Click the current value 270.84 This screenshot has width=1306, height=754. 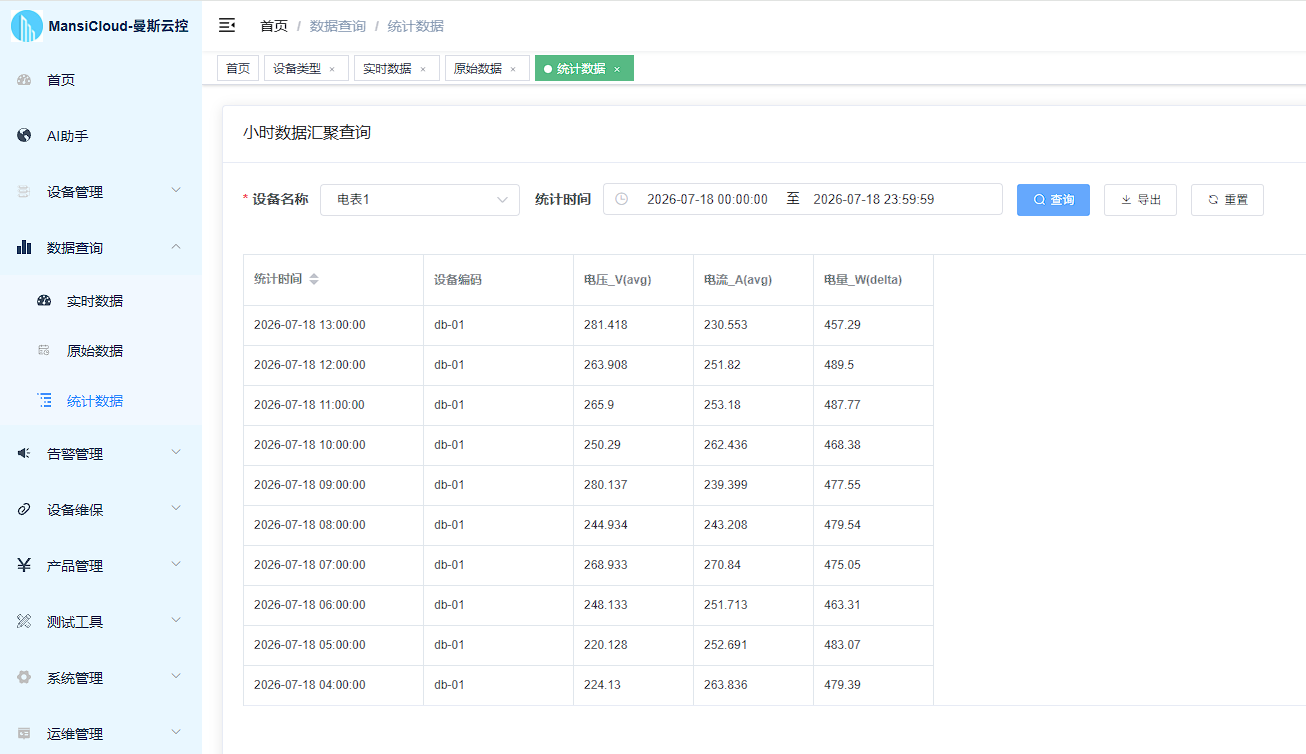click(722, 565)
